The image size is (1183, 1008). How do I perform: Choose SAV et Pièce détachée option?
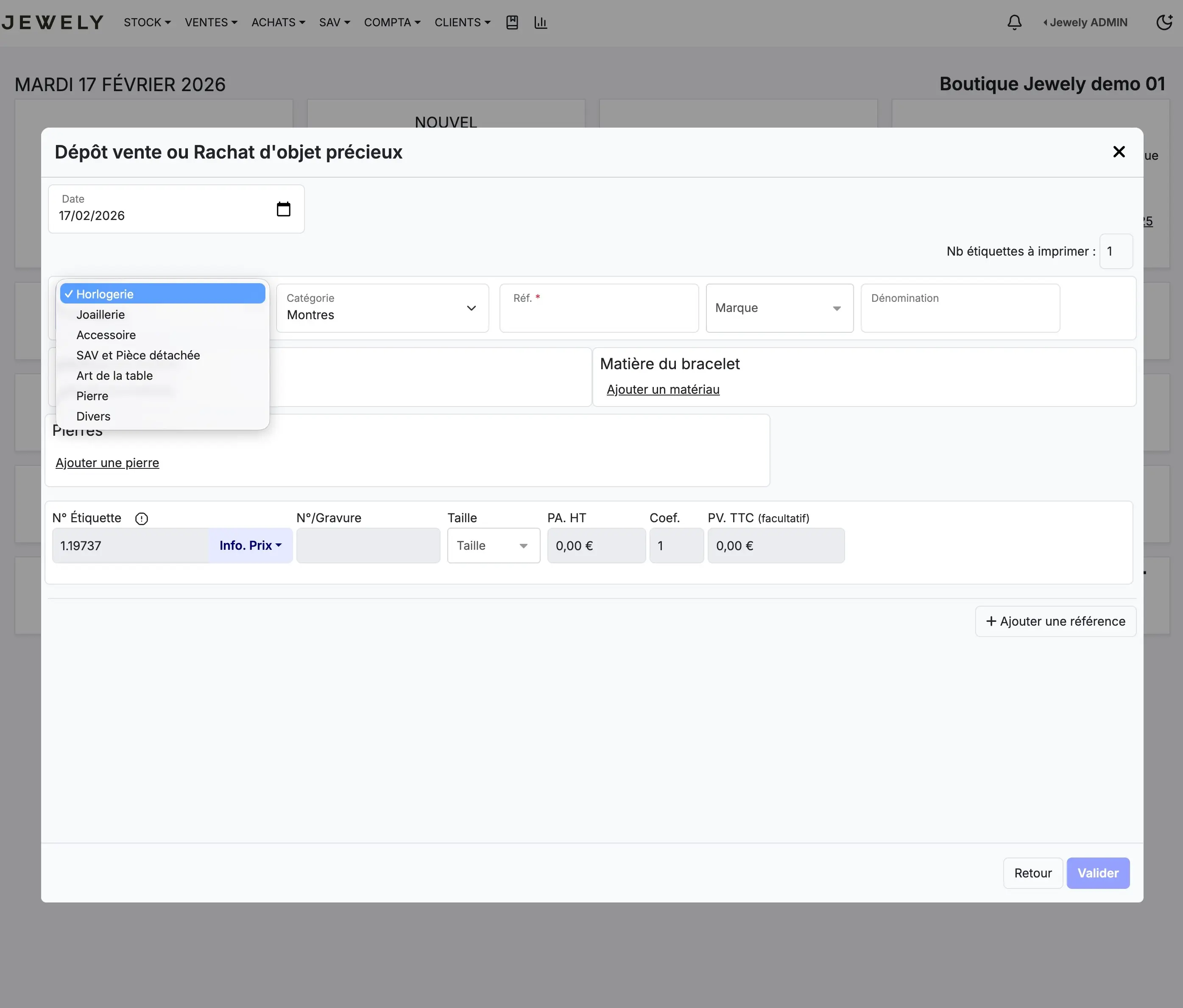[x=163, y=355]
